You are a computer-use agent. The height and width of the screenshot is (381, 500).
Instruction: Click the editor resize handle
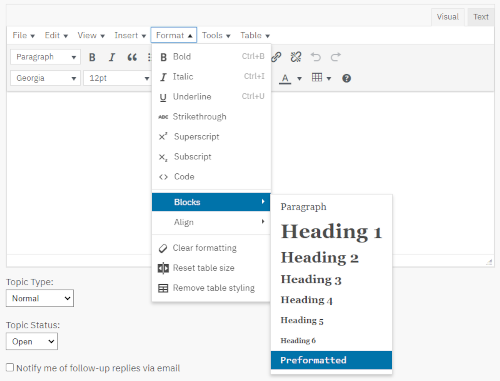tap(489, 262)
